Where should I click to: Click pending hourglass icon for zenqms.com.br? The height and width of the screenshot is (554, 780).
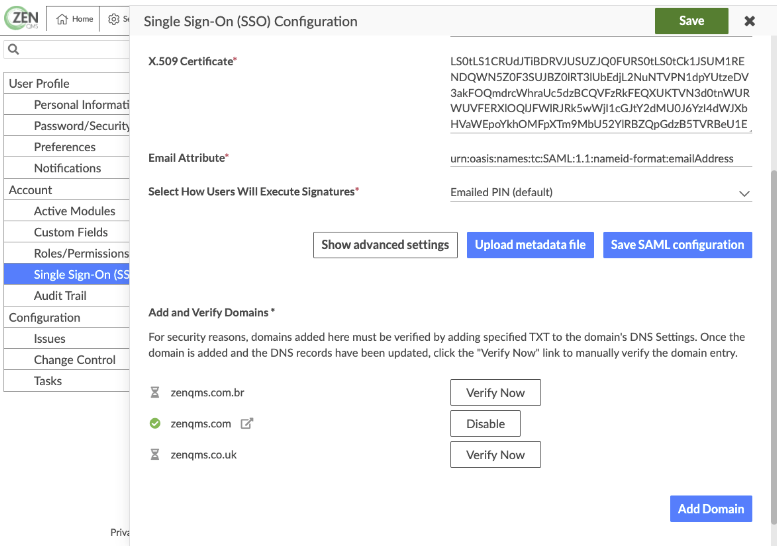[155, 392]
